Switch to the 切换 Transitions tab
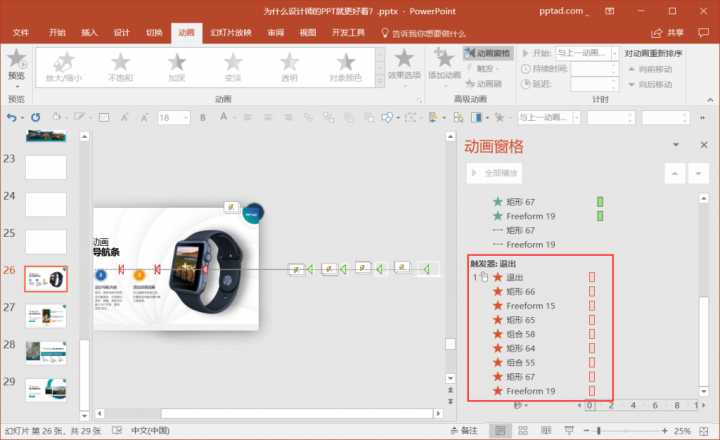 coord(154,33)
